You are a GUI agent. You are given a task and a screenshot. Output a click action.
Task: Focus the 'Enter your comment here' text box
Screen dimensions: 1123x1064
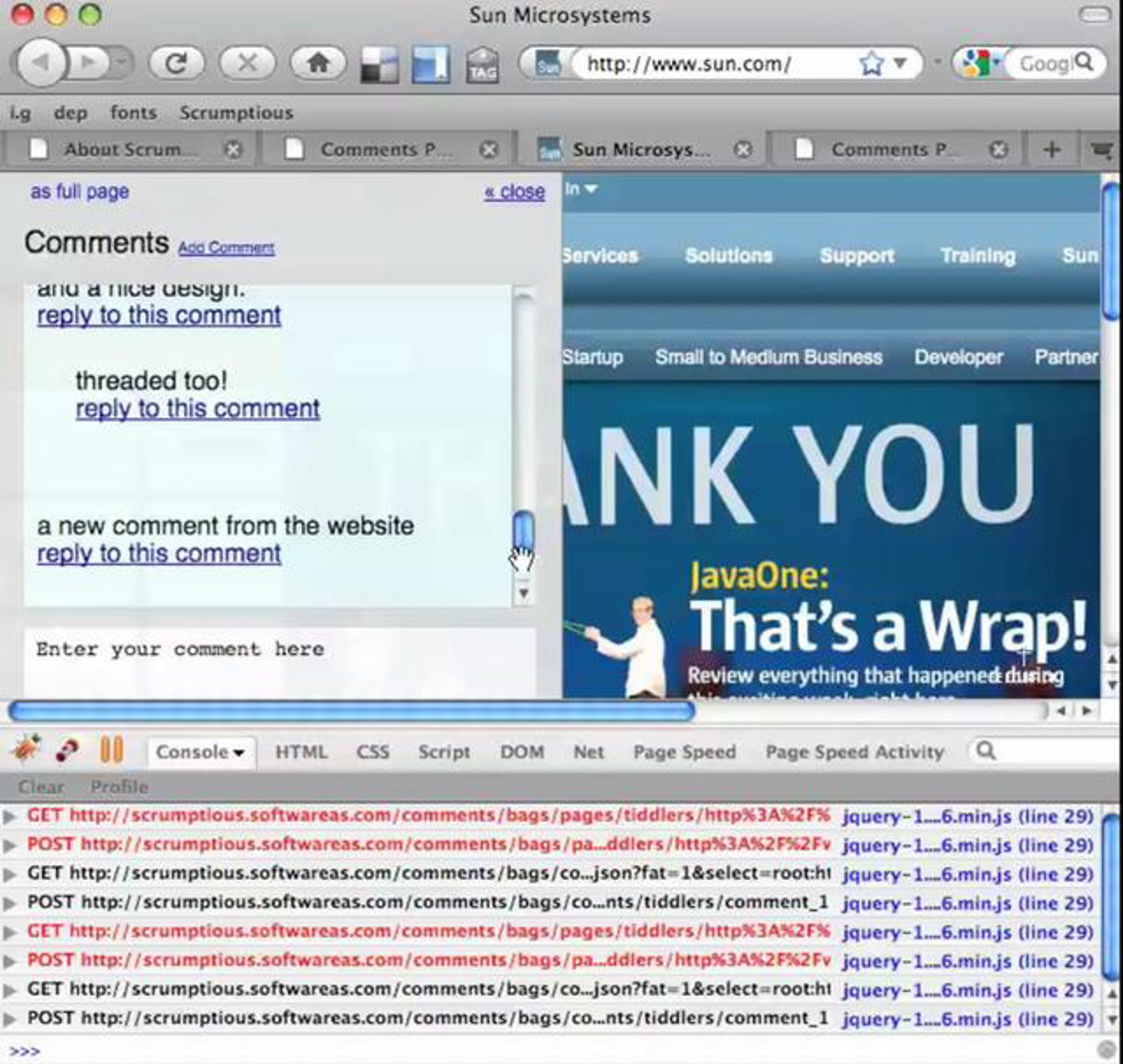[x=279, y=662]
